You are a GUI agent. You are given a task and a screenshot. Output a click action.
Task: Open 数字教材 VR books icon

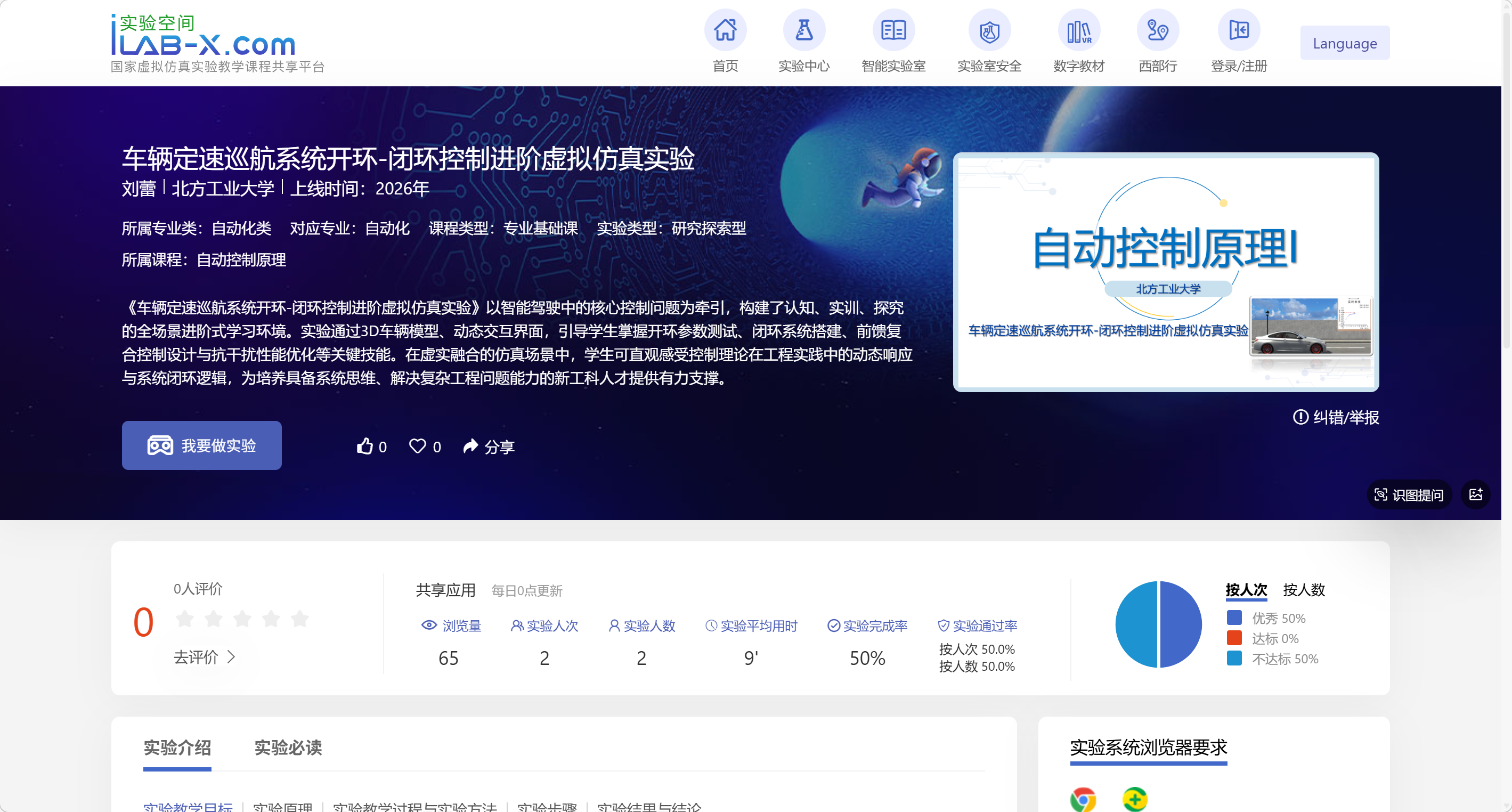tap(1078, 30)
